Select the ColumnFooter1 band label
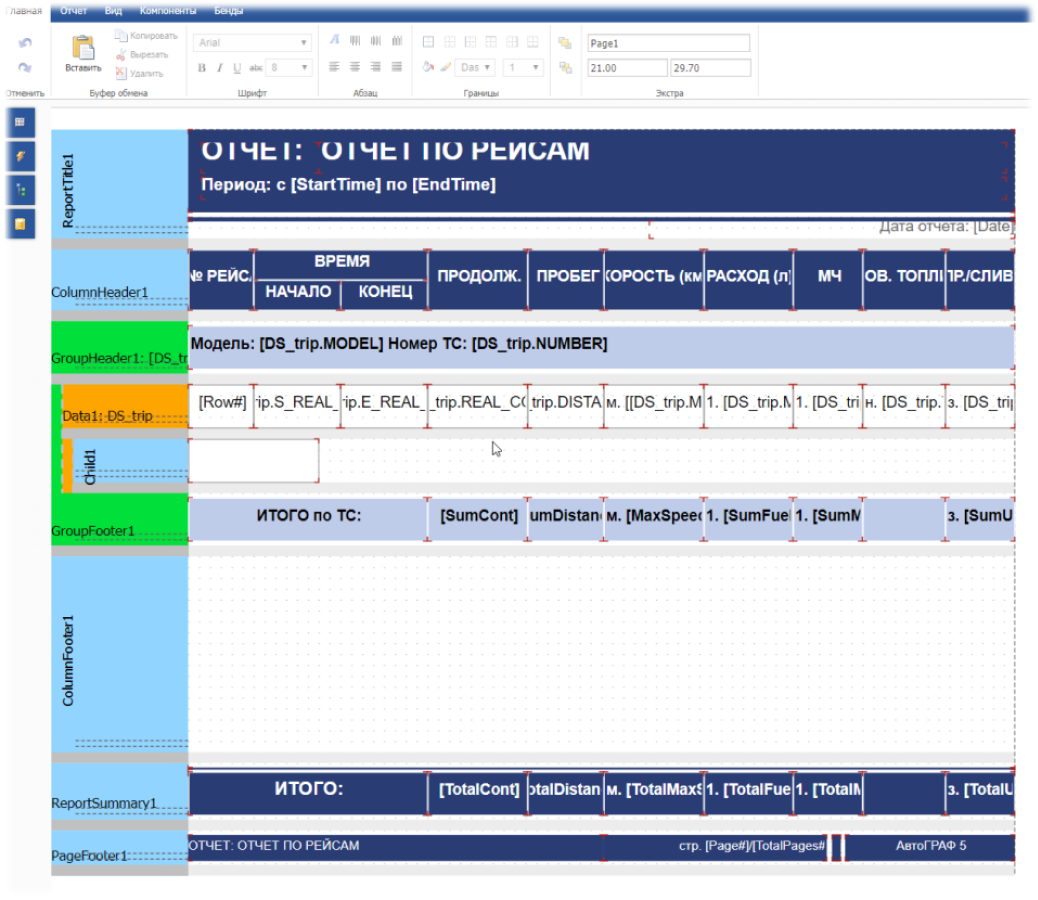 (68, 660)
